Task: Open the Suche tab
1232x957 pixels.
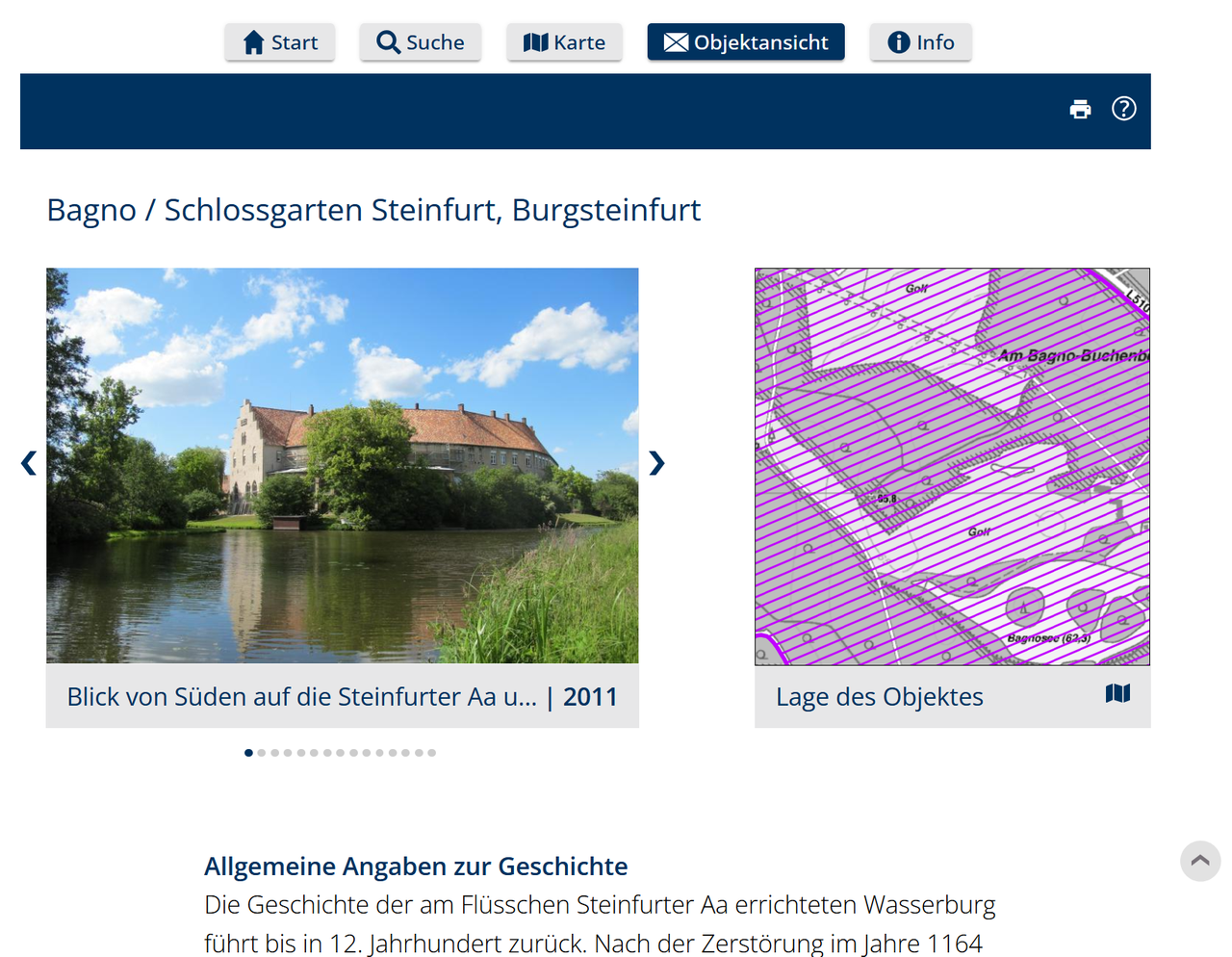Action: pyautogui.click(x=421, y=42)
